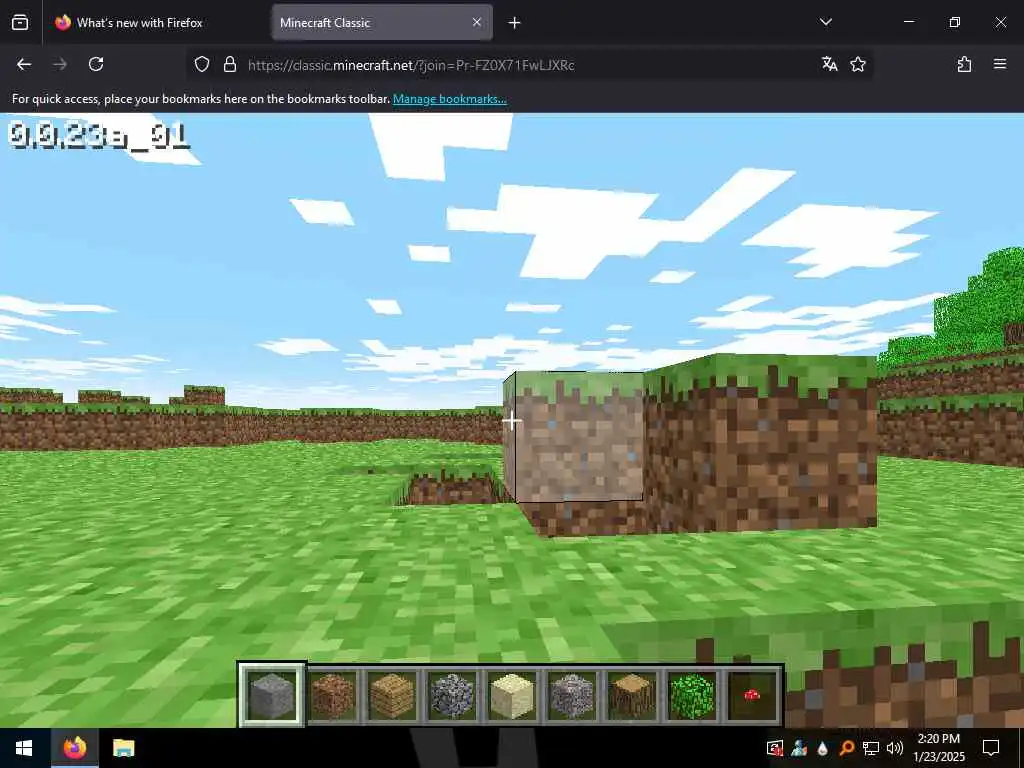Open the Firefox extensions panel

964,64
